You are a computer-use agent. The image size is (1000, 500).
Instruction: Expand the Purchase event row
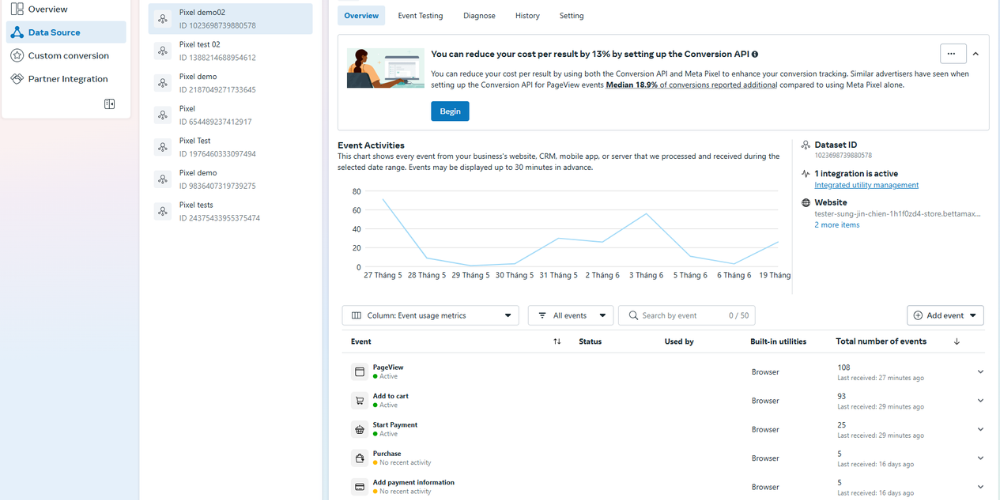tap(980, 458)
